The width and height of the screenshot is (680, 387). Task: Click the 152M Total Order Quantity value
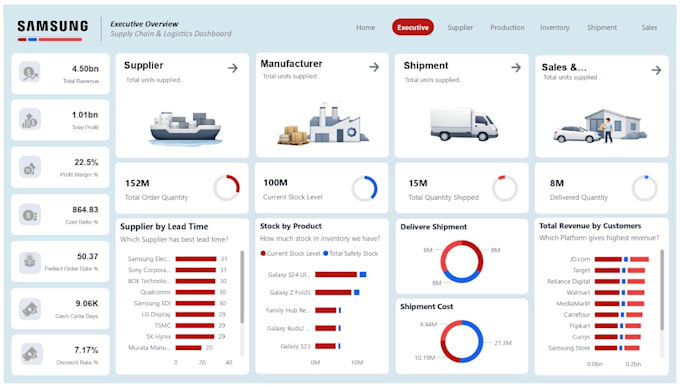point(137,183)
